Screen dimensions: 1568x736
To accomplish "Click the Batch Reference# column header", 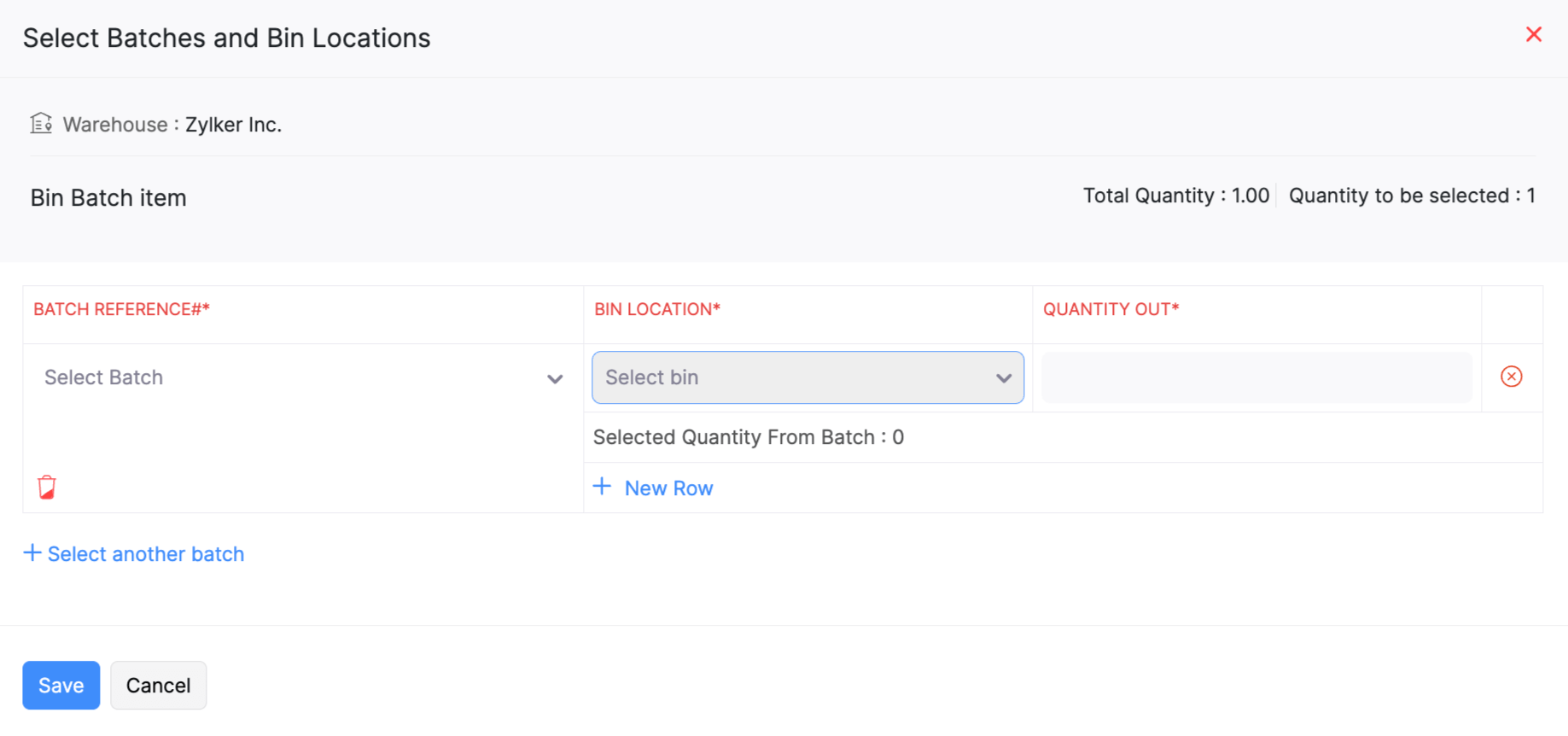I will click(x=121, y=308).
